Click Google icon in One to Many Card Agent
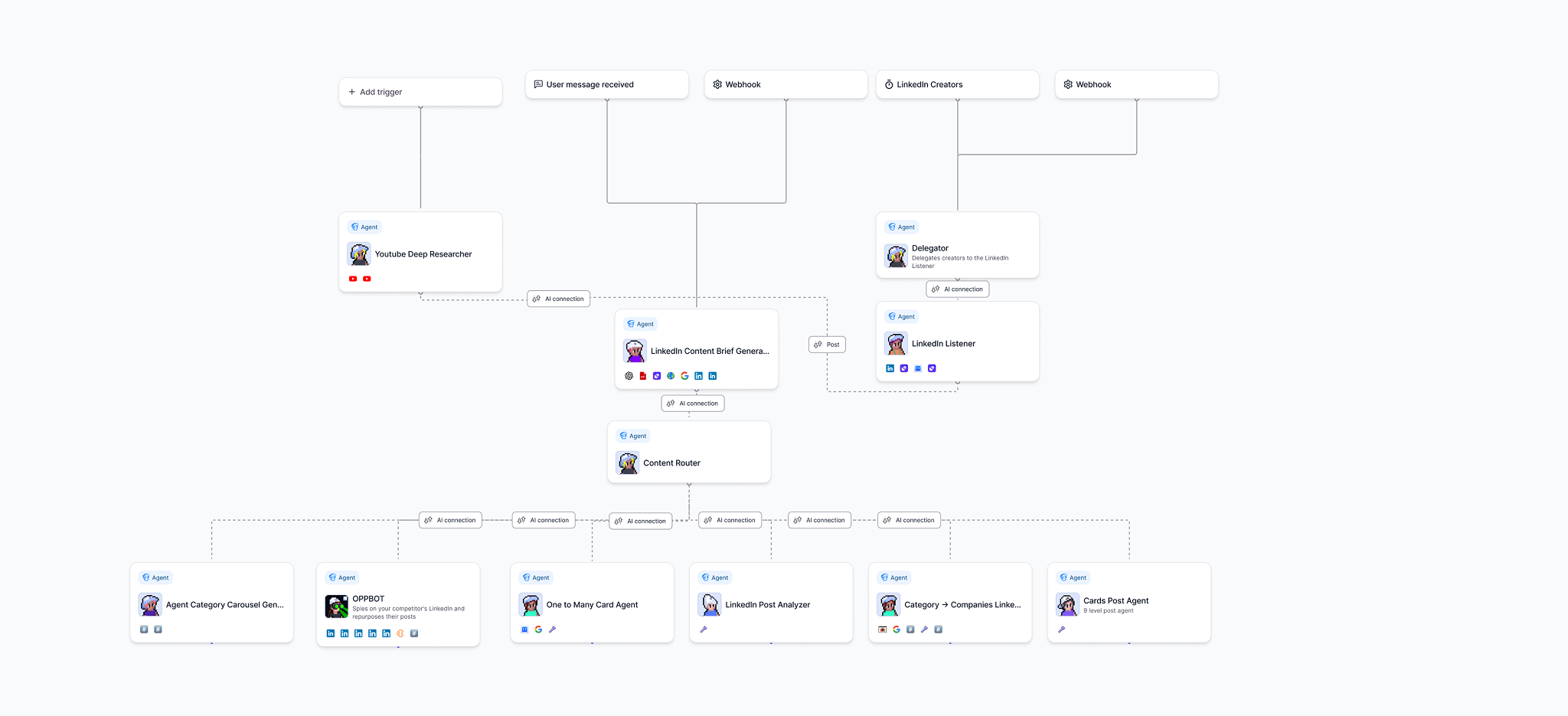Image resolution: width=1568 pixels, height=716 pixels. [538, 629]
